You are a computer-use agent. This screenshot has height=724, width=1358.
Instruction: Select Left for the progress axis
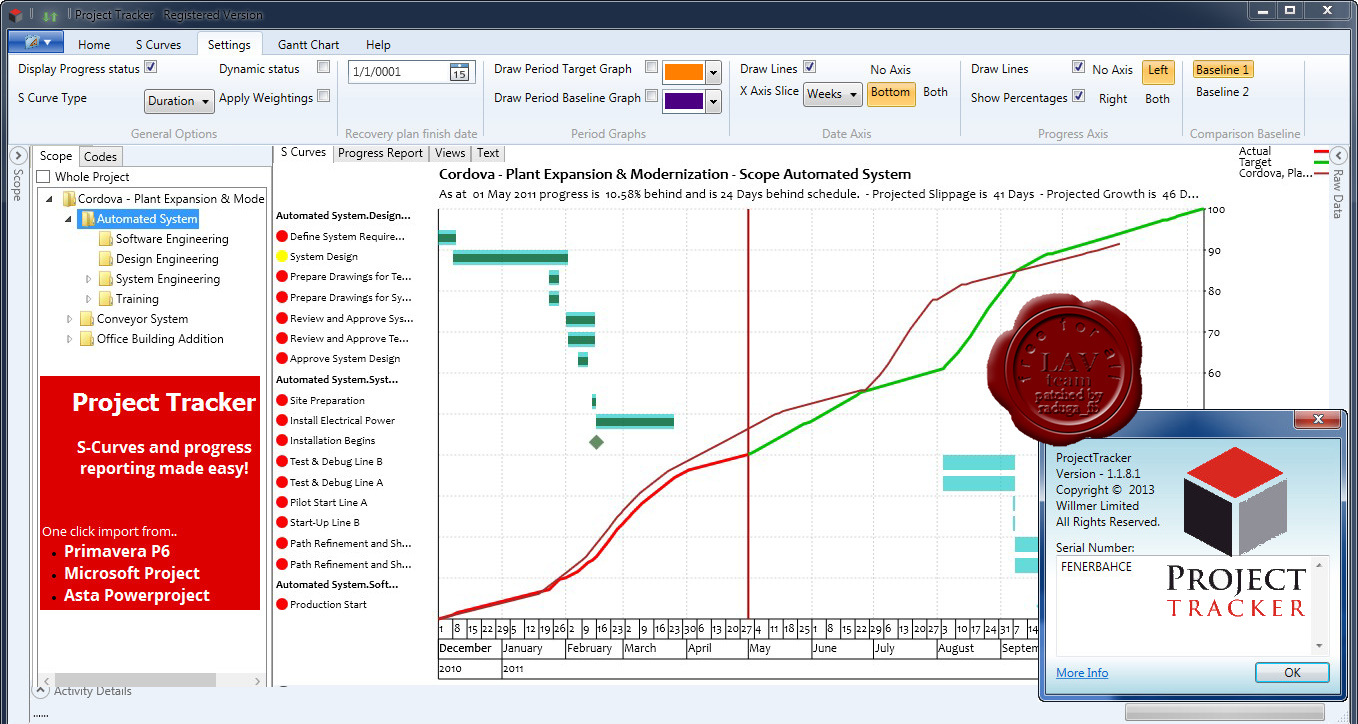pos(1158,70)
